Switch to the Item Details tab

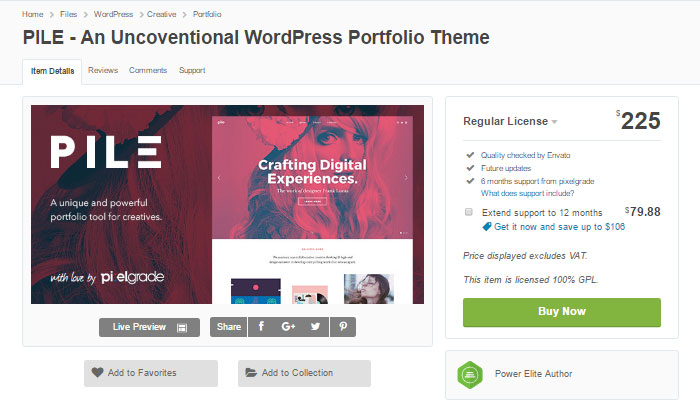[x=52, y=71]
